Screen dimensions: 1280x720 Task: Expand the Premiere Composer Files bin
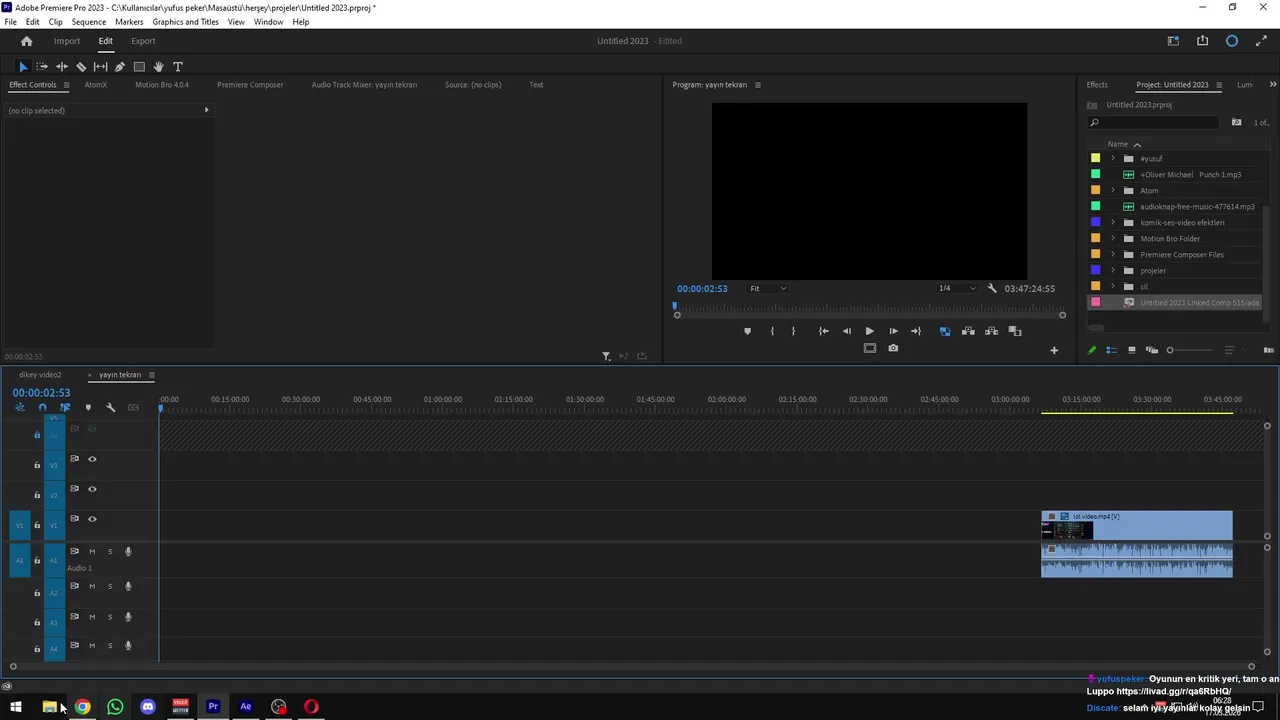(x=1113, y=255)
